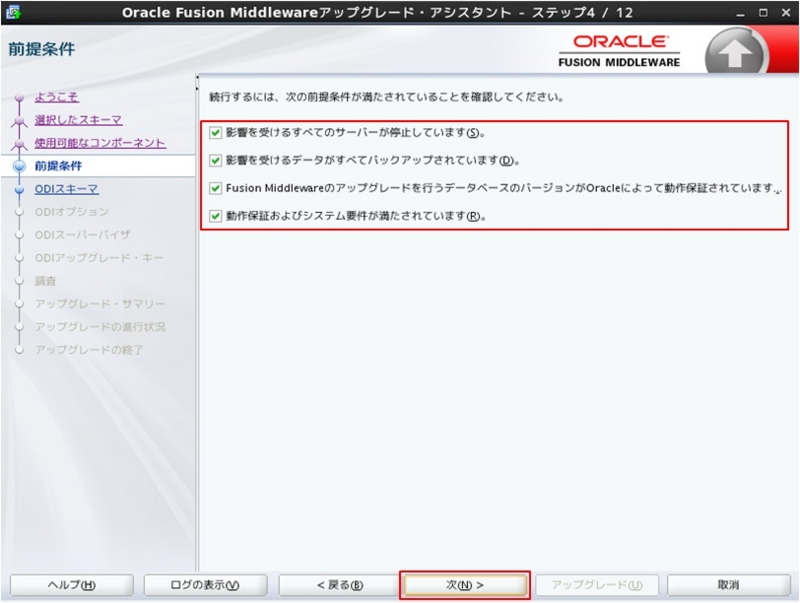
Task: Click the ODIスキーマ step bullet icon
Action: point(19,189)
